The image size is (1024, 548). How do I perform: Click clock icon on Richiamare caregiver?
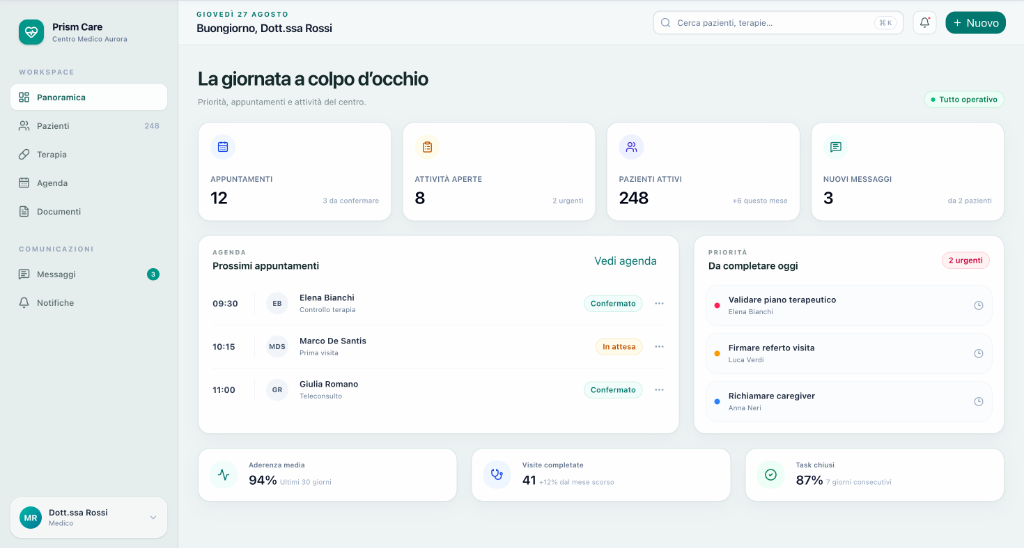point(978,402)
